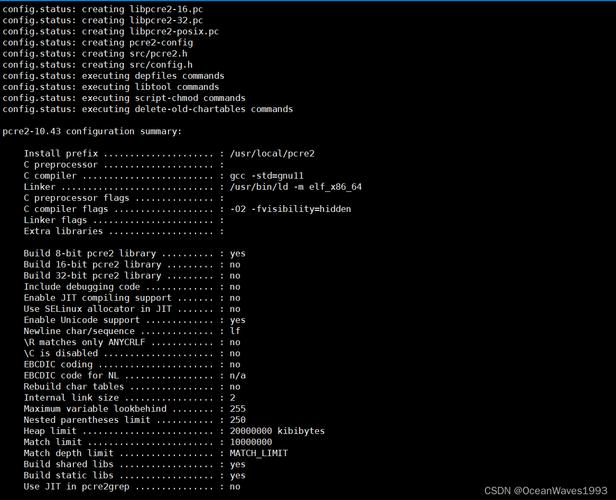Select the 'creating src/pcre2.h' line
Screen dimensions: 616x500
pos(95,53)
